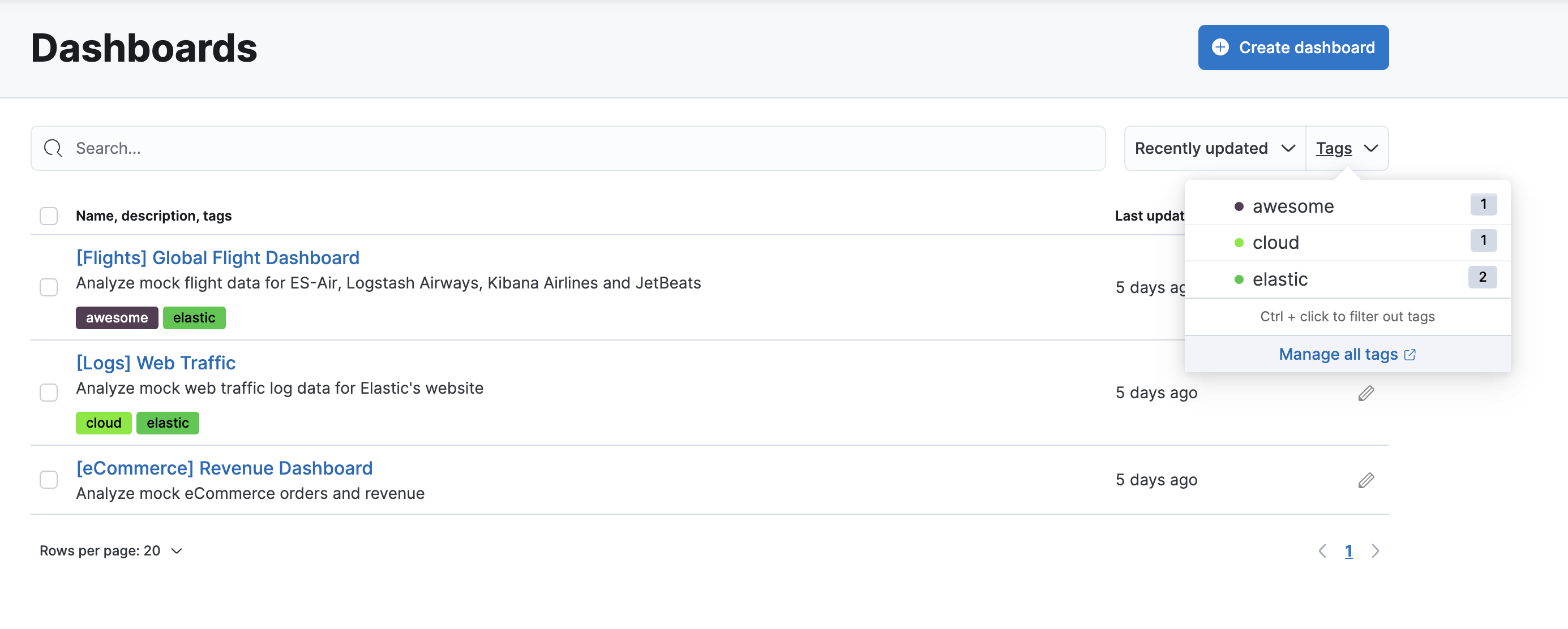1568x629 pixels.
Task: Go to the next page arrow
Action: [1375, 551]
